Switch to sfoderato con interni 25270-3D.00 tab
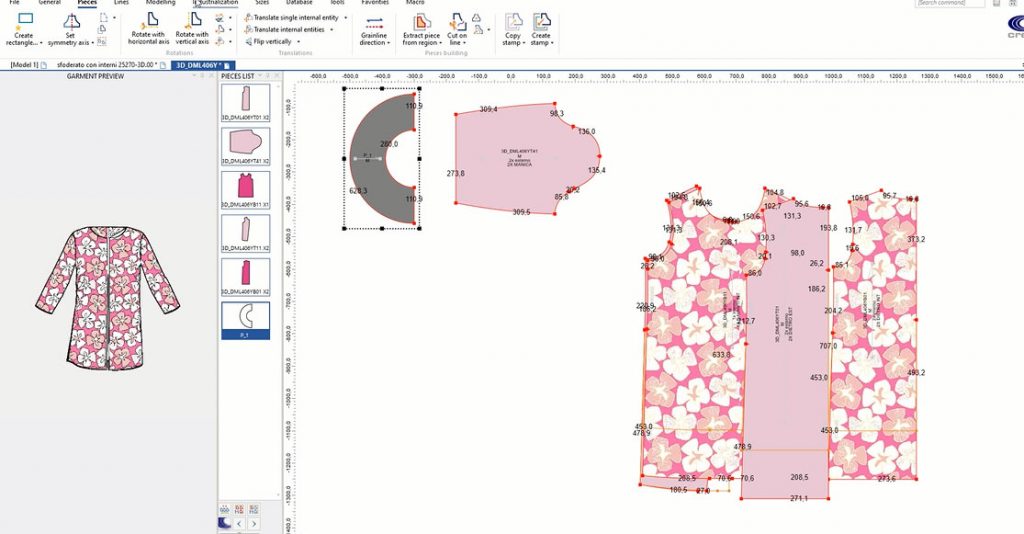The height and width of the screenshot is (534, 1024). click(107, 66)
